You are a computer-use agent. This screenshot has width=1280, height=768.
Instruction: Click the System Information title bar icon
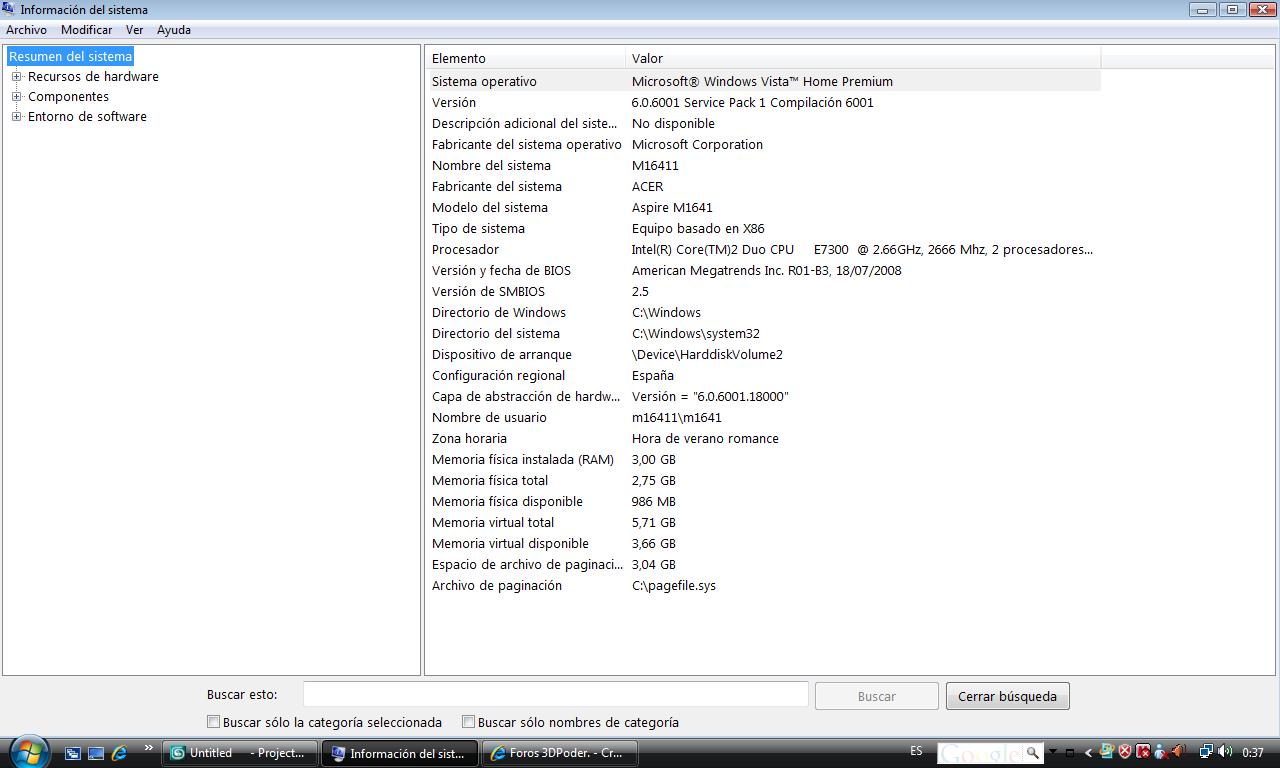pyautogui.click(x=9, y=9)
